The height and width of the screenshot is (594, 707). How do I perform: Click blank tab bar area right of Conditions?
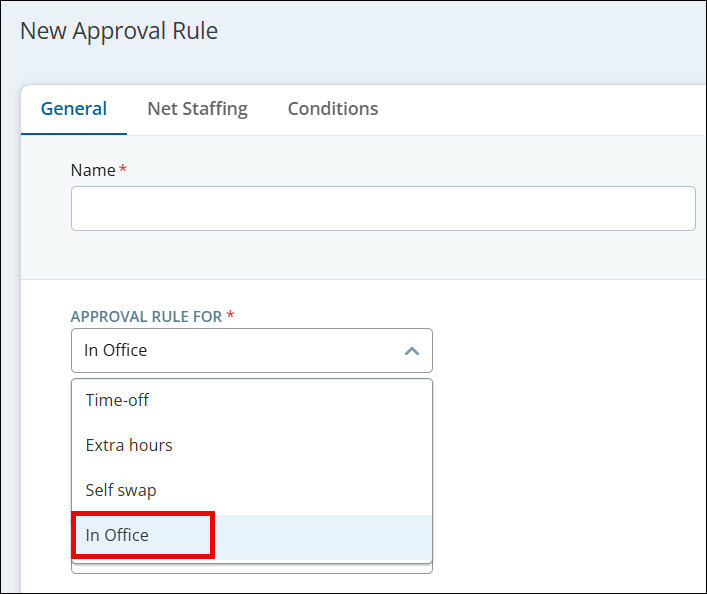(540, 109)
